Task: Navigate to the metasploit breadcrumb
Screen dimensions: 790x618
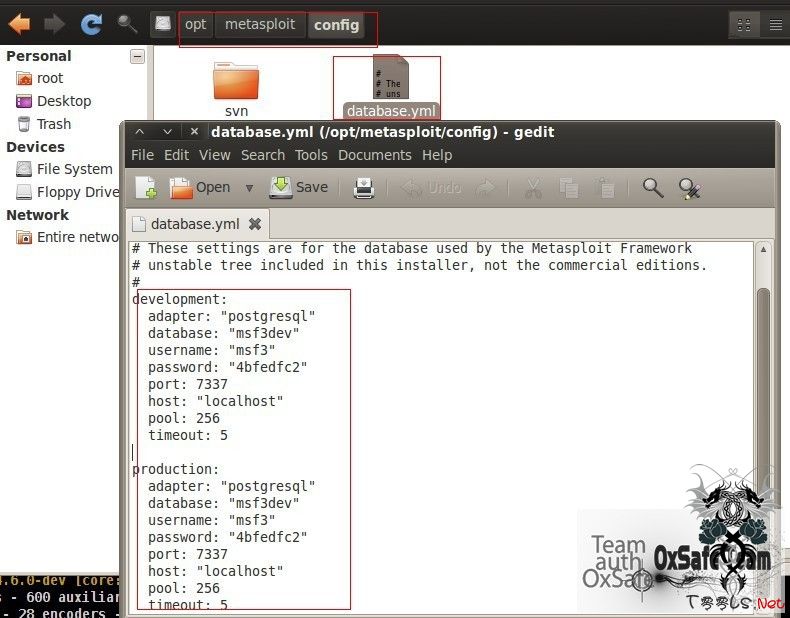Action: (x=260, y=24)
